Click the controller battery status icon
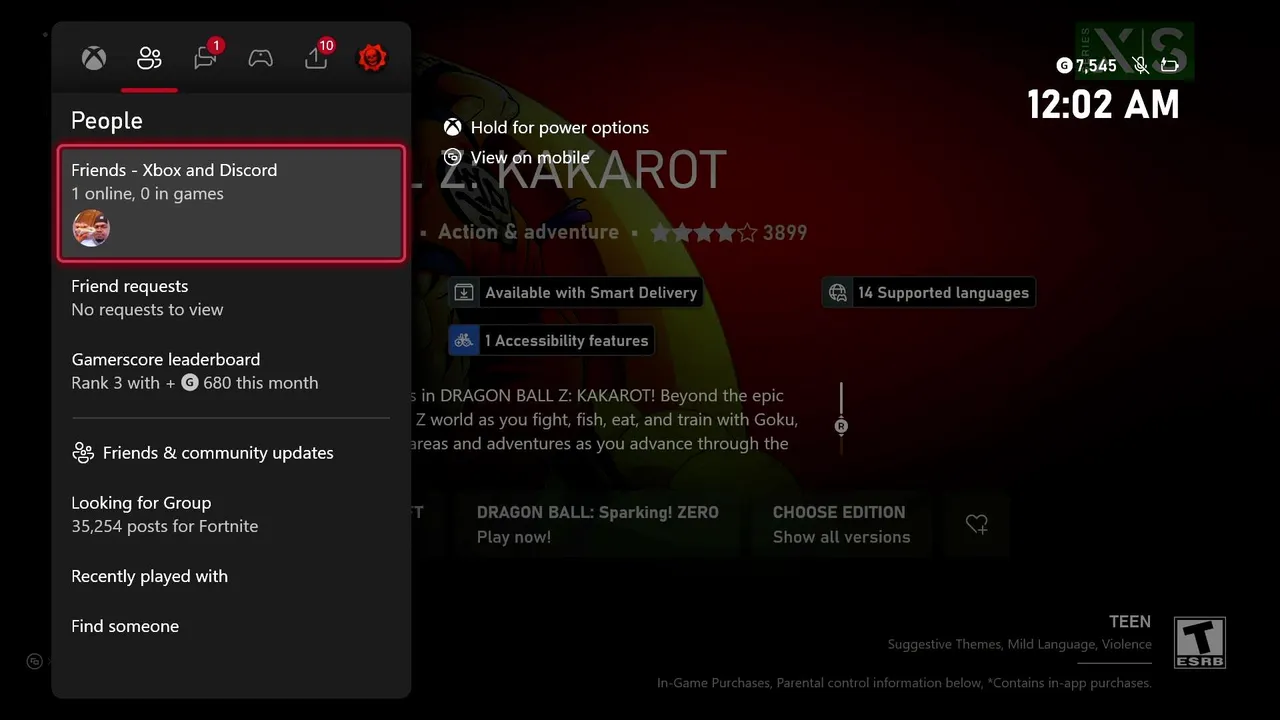The height and width of the screenshot is (720, 1280). click(x=1170, y=66)
